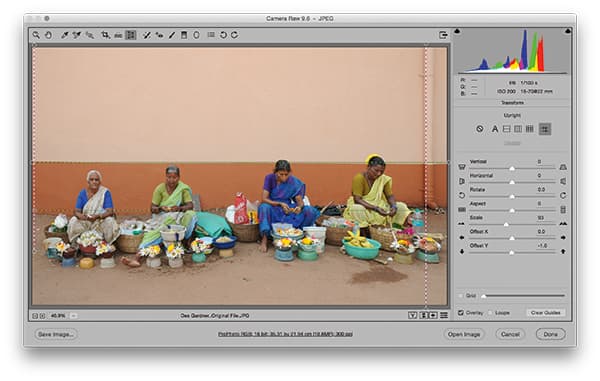This screenshot has width=600, height=381.
Task: Click the Scale slider handle
Action: (506, 224)
